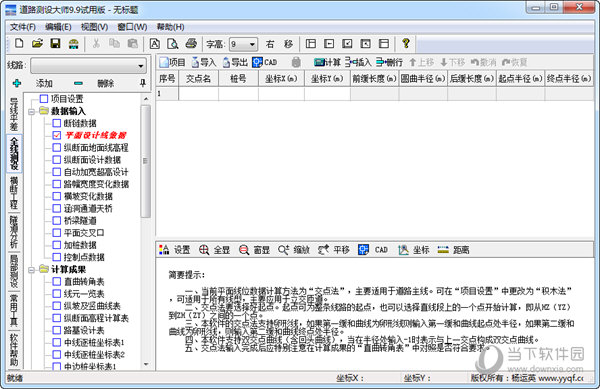
Task: Open the 字高 font height dropdown
Action: tap(243, 44)
